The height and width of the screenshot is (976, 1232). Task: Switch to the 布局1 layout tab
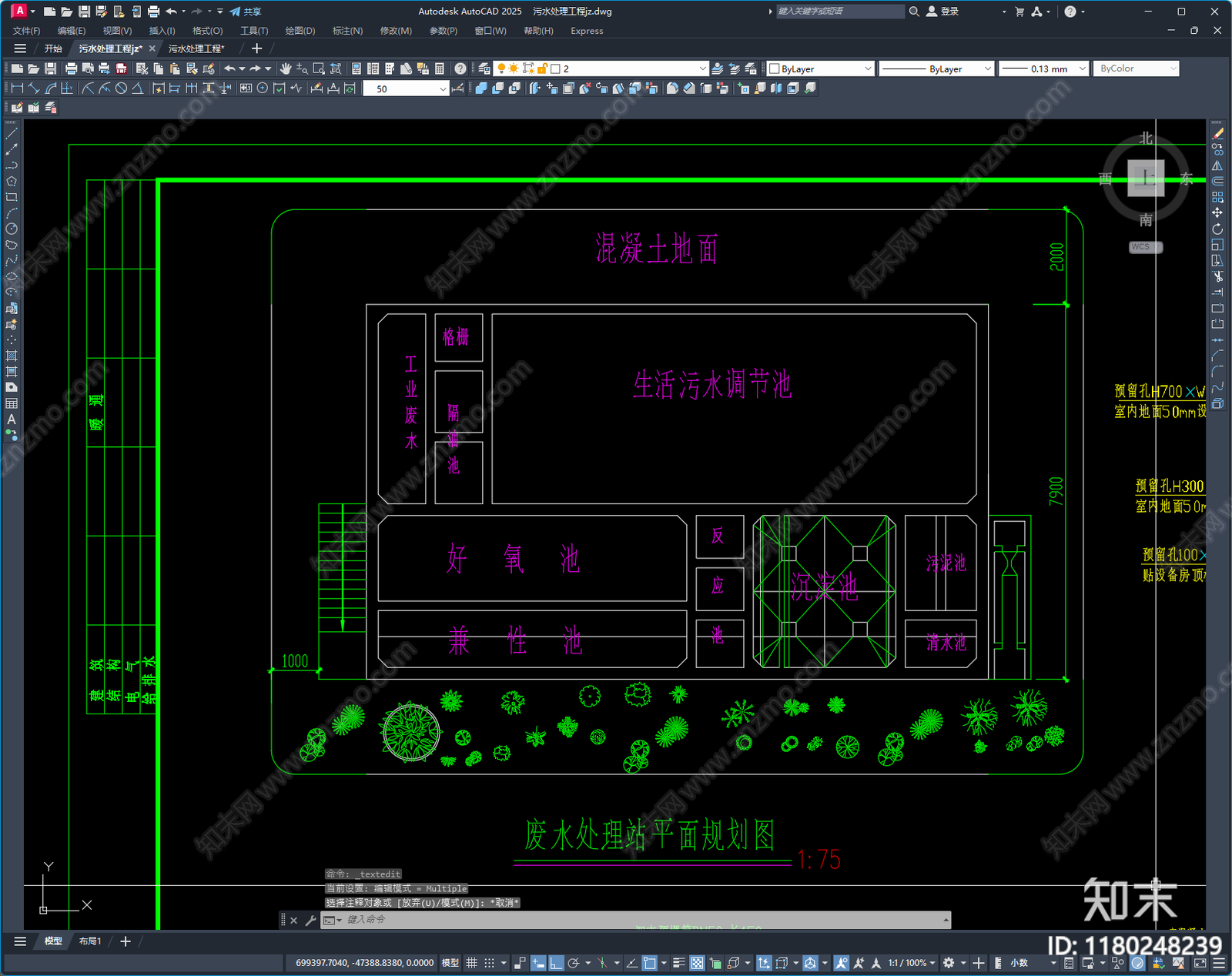(90, 941)
